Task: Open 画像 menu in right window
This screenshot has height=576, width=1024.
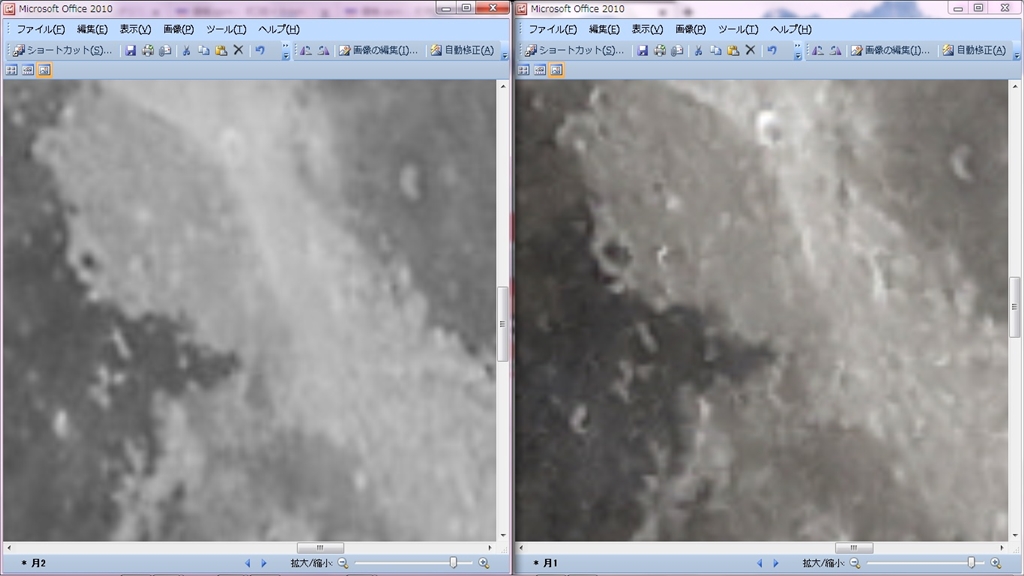Action: point(690,29)
